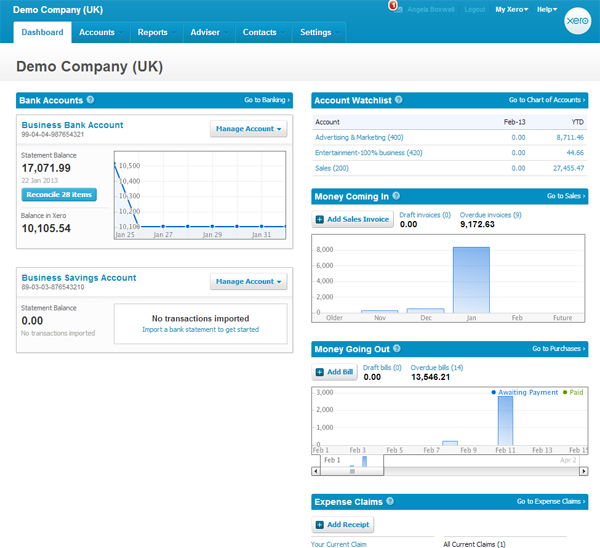Viewport: 600px width, 548px height.
Task: Click left arrow of Money Going Out scrollbar
Action: tap(316, 471)
